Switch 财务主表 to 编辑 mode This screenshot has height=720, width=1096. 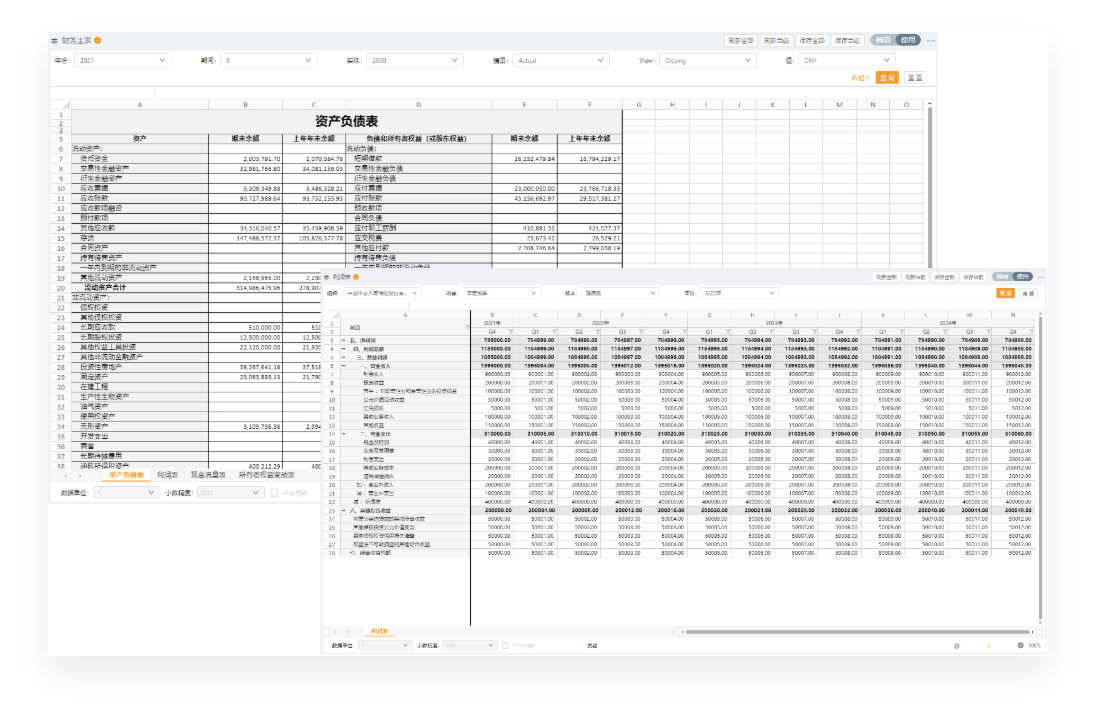(883, 41)
